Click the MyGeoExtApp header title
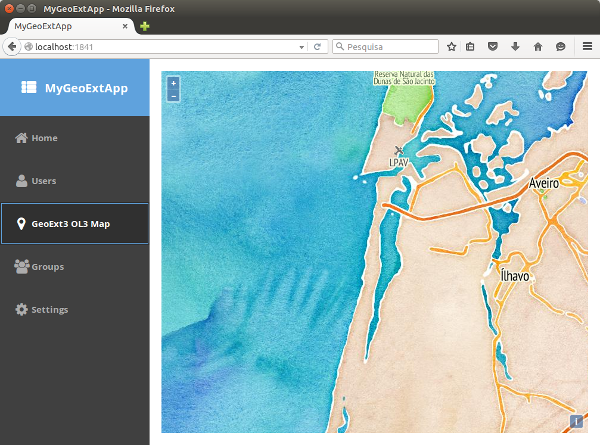Viewport: 600px width, 445px height. point(86,88)
